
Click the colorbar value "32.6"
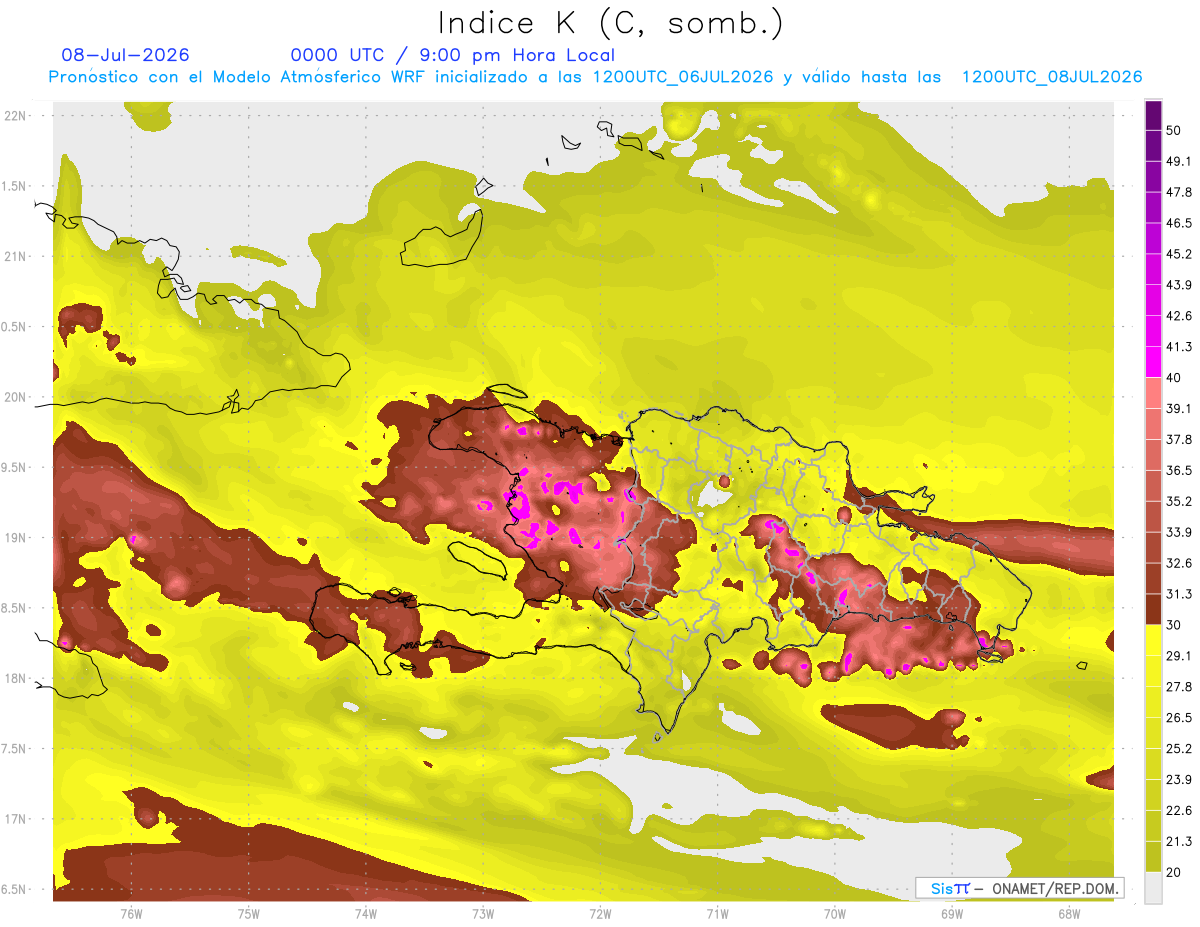click(1179, 563)
